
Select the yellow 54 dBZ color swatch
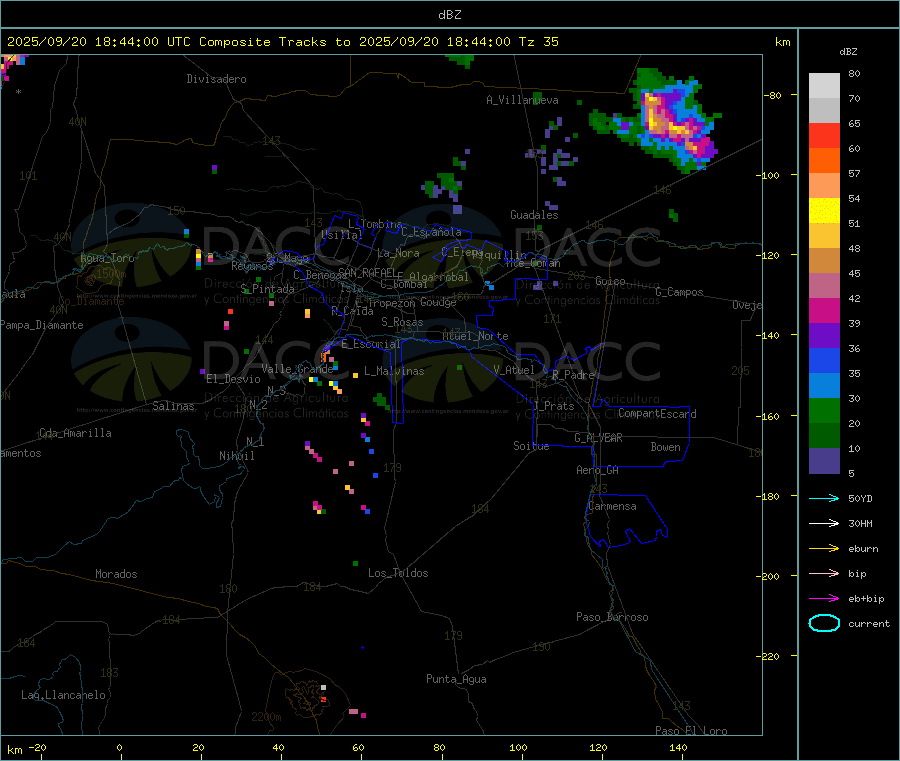pos(824,211)
